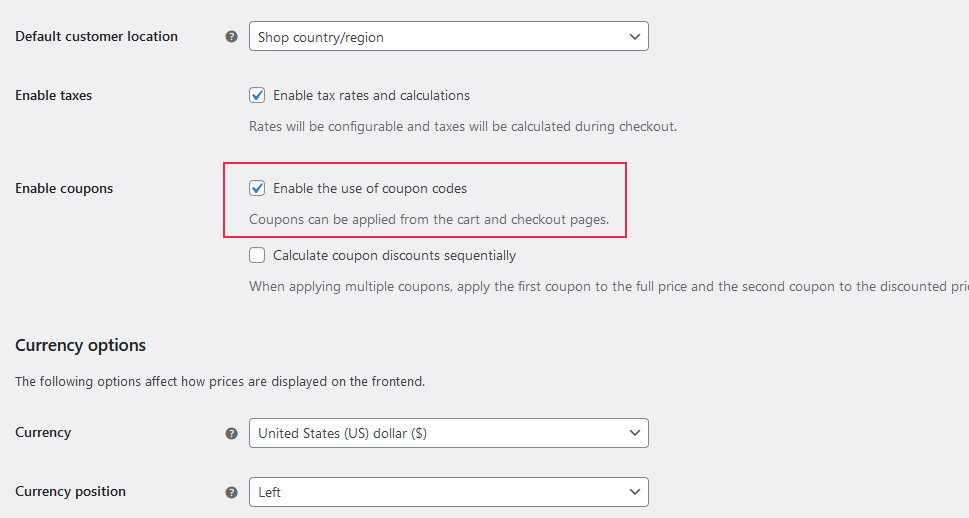Click the 'Currency position' field label
The width and height of the screenshot is (969, 518).
click(70, 492)
